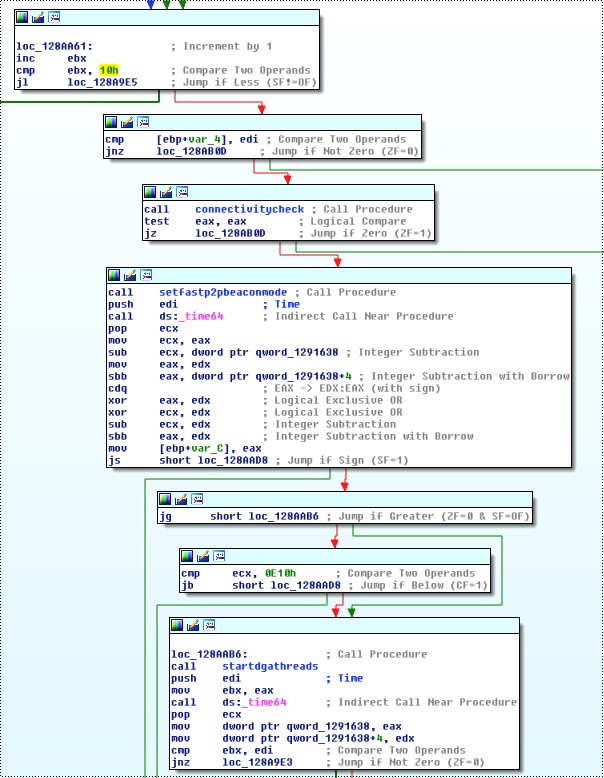Click third title icon on 'cmp [ebp+var_4], edi' block

[143, 122]
